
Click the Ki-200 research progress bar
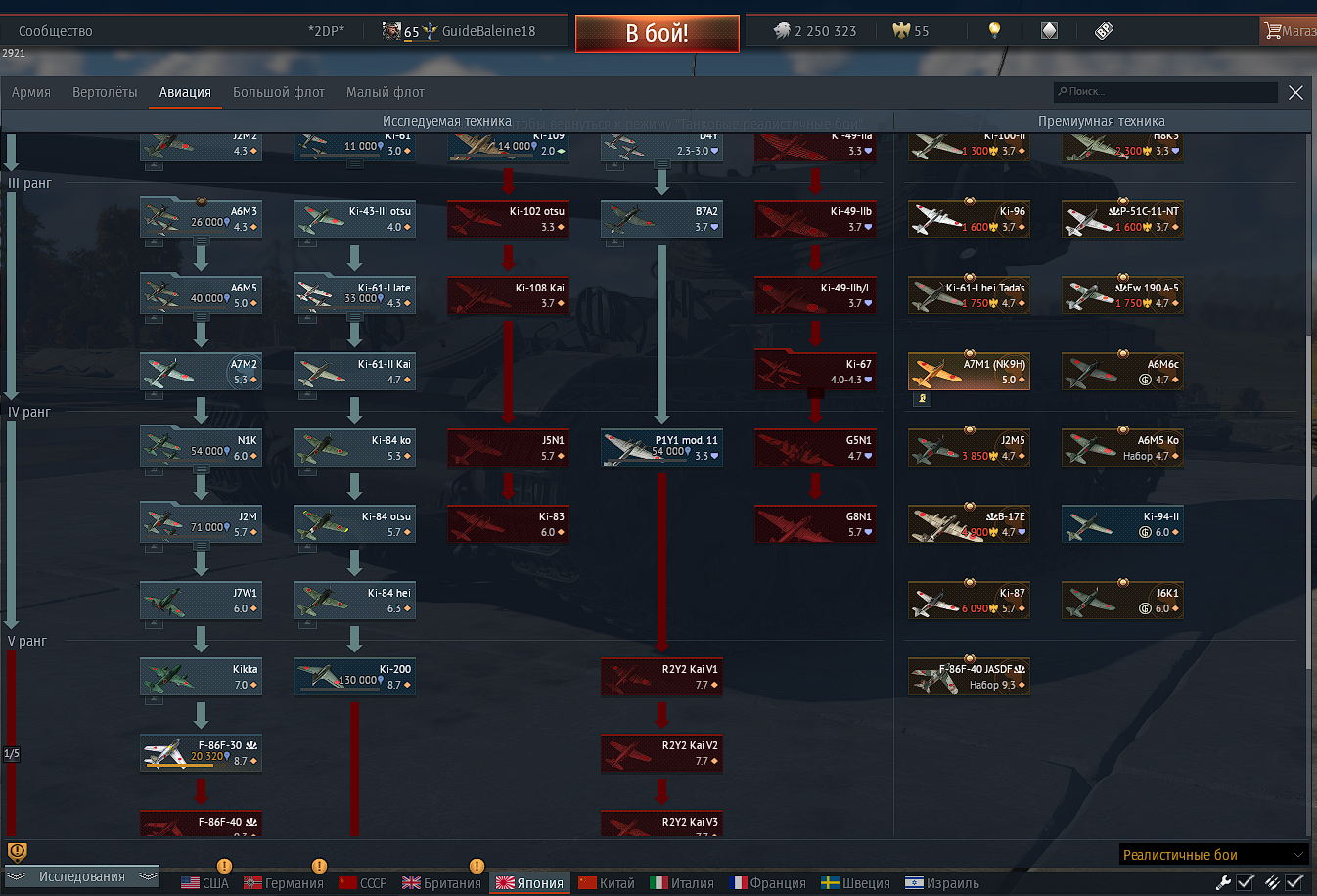pos(341,690)
